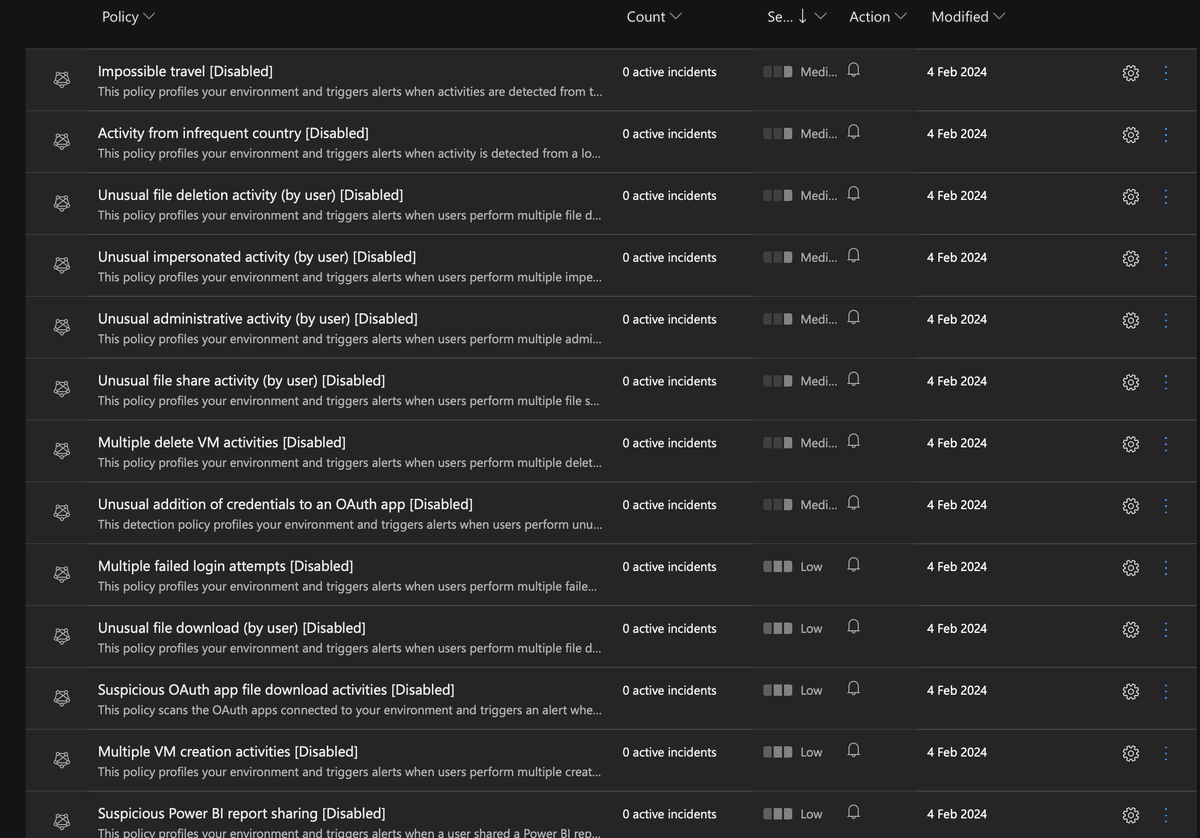Image resolution: width=1200 pixels, height=838 pixels.
Task: Click '0 active incidents' for Impossible travel
Action: point(669,72)
